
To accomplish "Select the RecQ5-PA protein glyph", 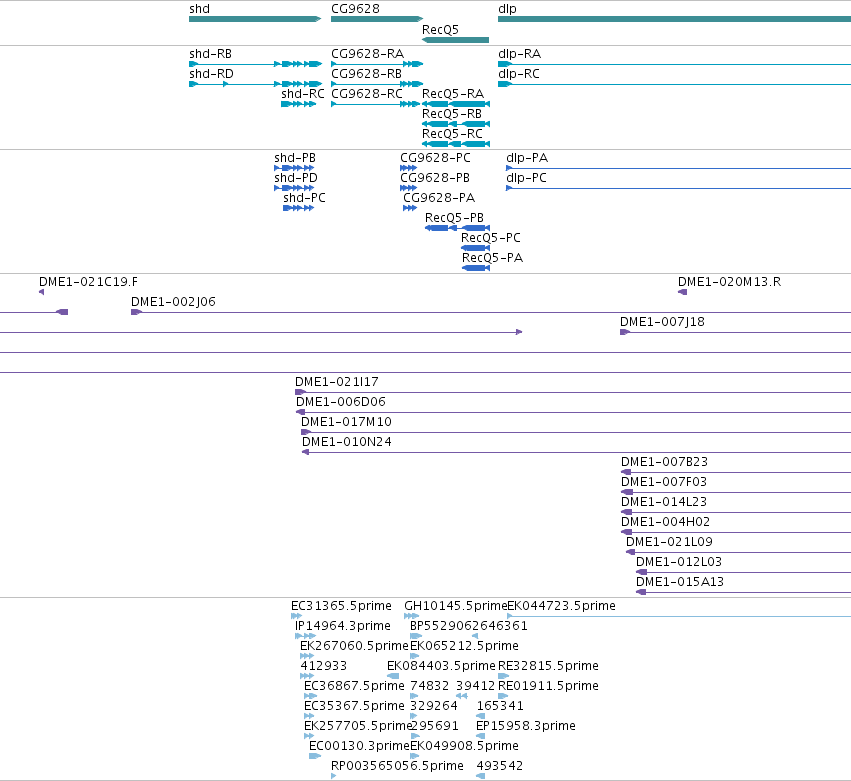I will (x=476, y=269).
